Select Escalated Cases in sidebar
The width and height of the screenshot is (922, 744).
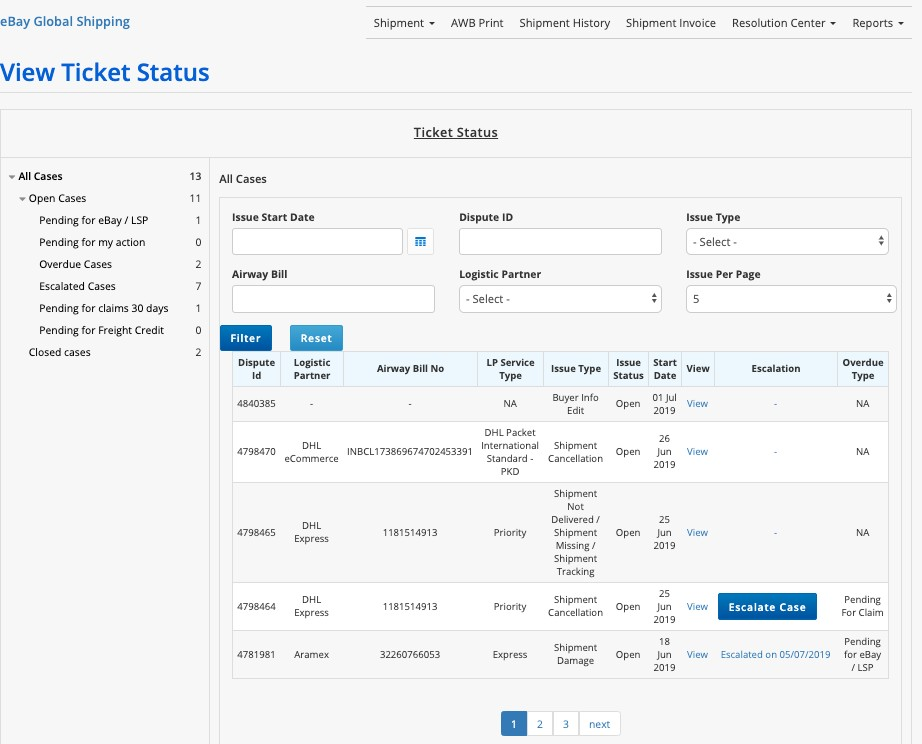coord(77,286)
